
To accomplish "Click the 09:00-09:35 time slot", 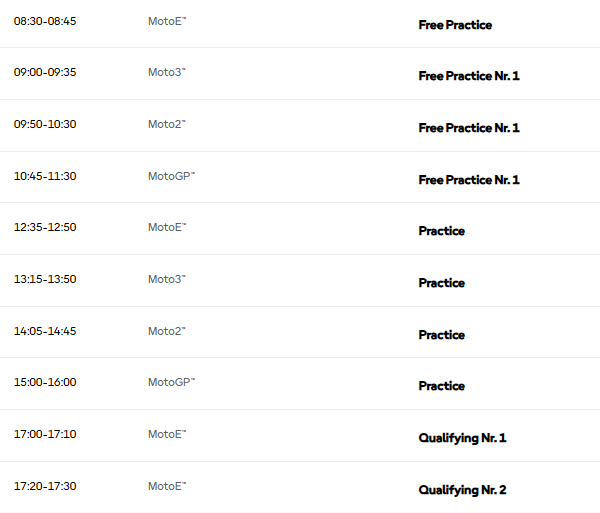I will point(45,72).
